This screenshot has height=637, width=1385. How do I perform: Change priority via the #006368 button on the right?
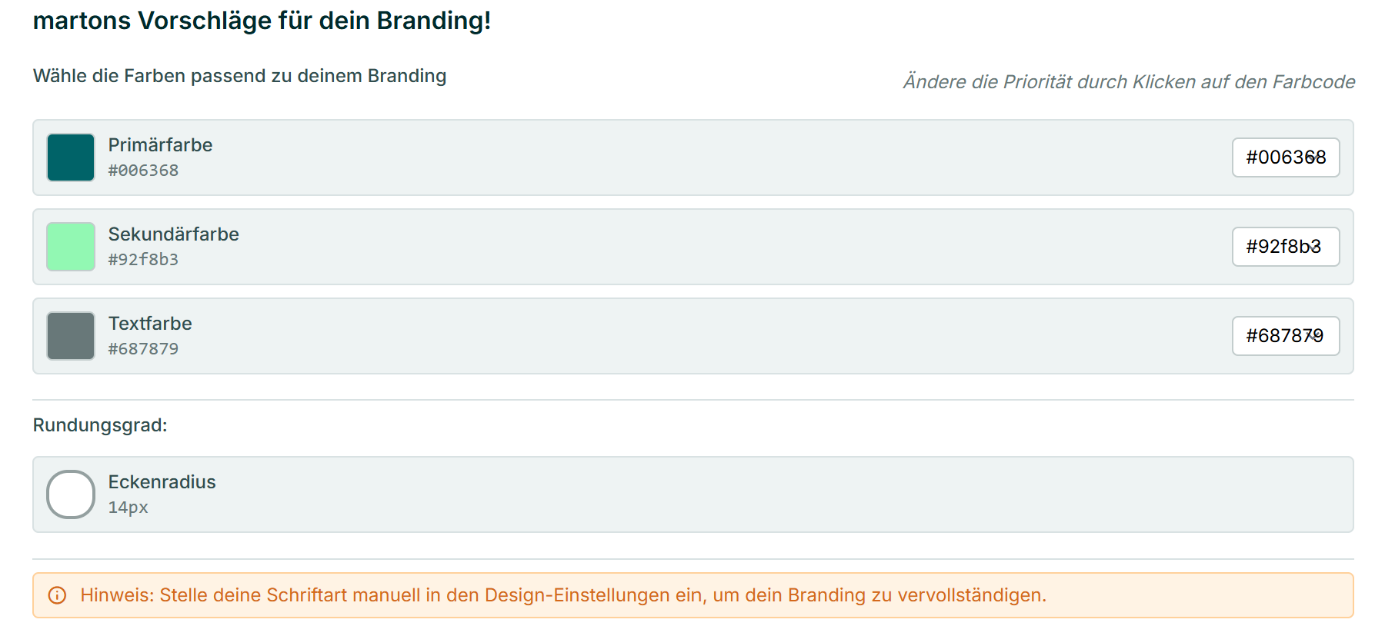point(1285,158)
